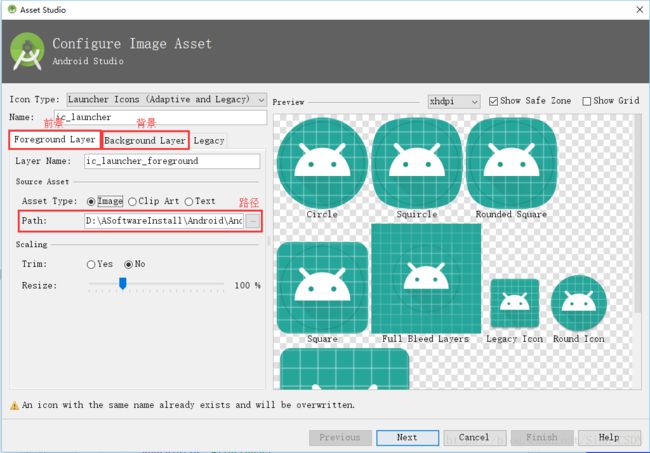Select the Round Icon preview
This screenshot has width=650, height=453.
point(579,303)
